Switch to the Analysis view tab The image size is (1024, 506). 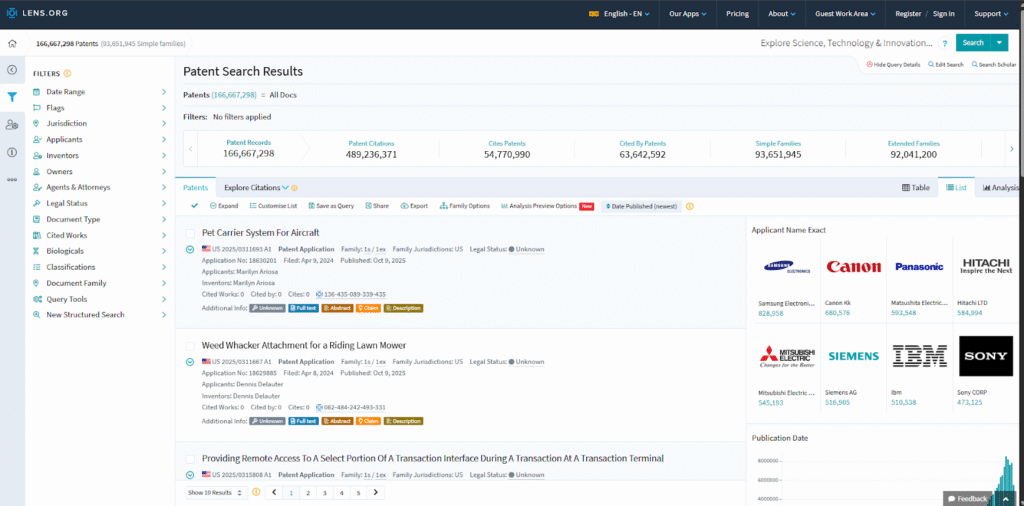coord(1000,187)
